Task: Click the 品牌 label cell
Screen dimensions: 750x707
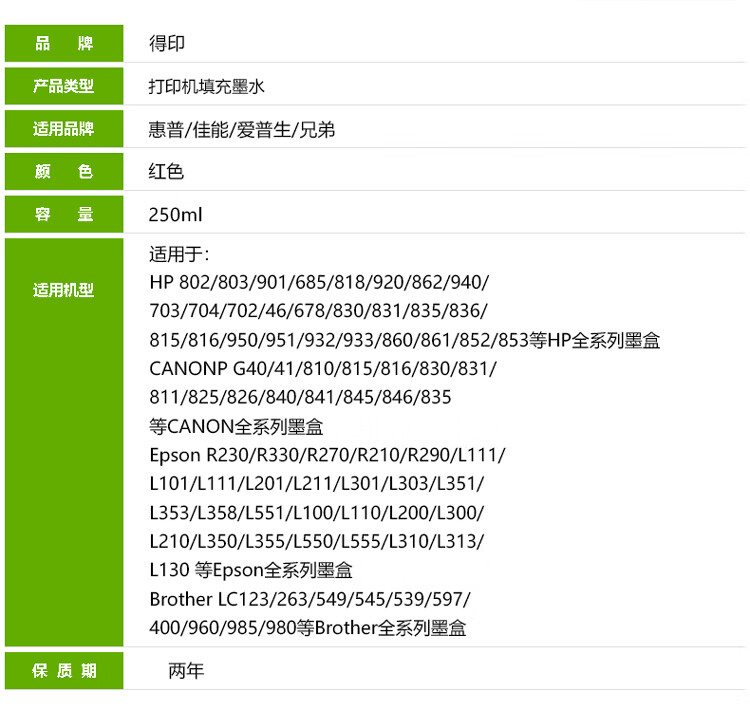Action: tap(64, 44)
